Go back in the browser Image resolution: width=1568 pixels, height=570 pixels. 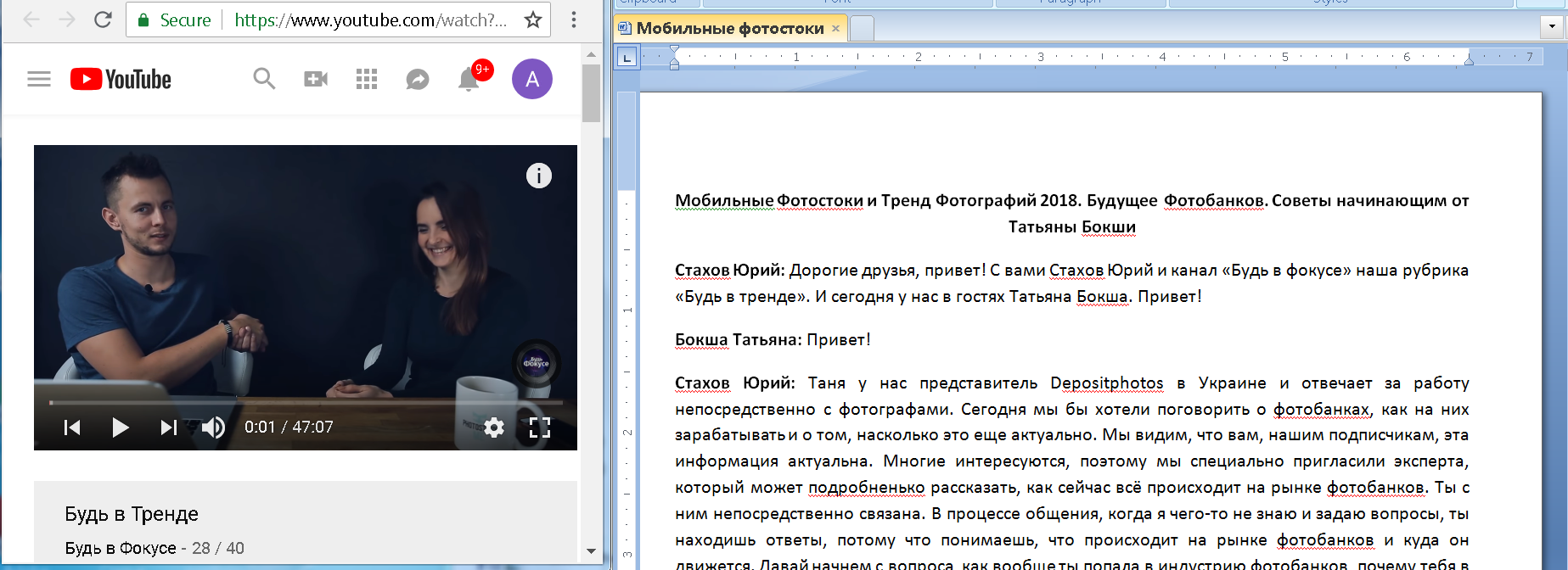31,20
